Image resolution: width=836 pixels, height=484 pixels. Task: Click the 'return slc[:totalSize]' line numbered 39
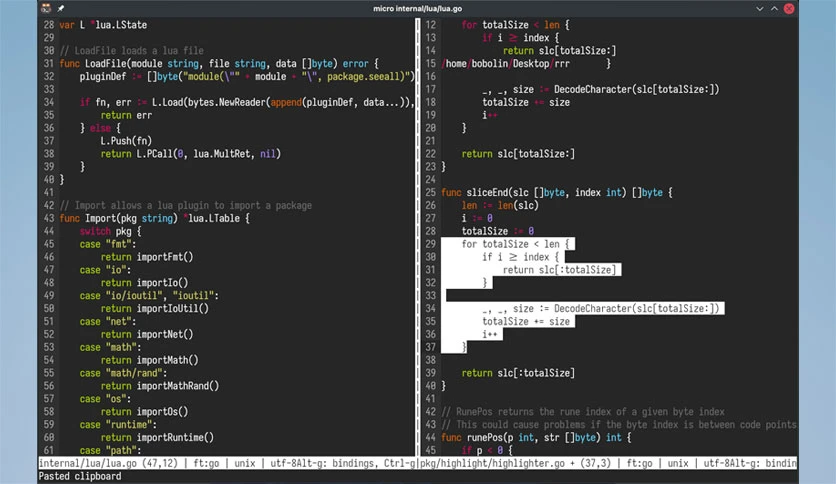pos(518,373)
